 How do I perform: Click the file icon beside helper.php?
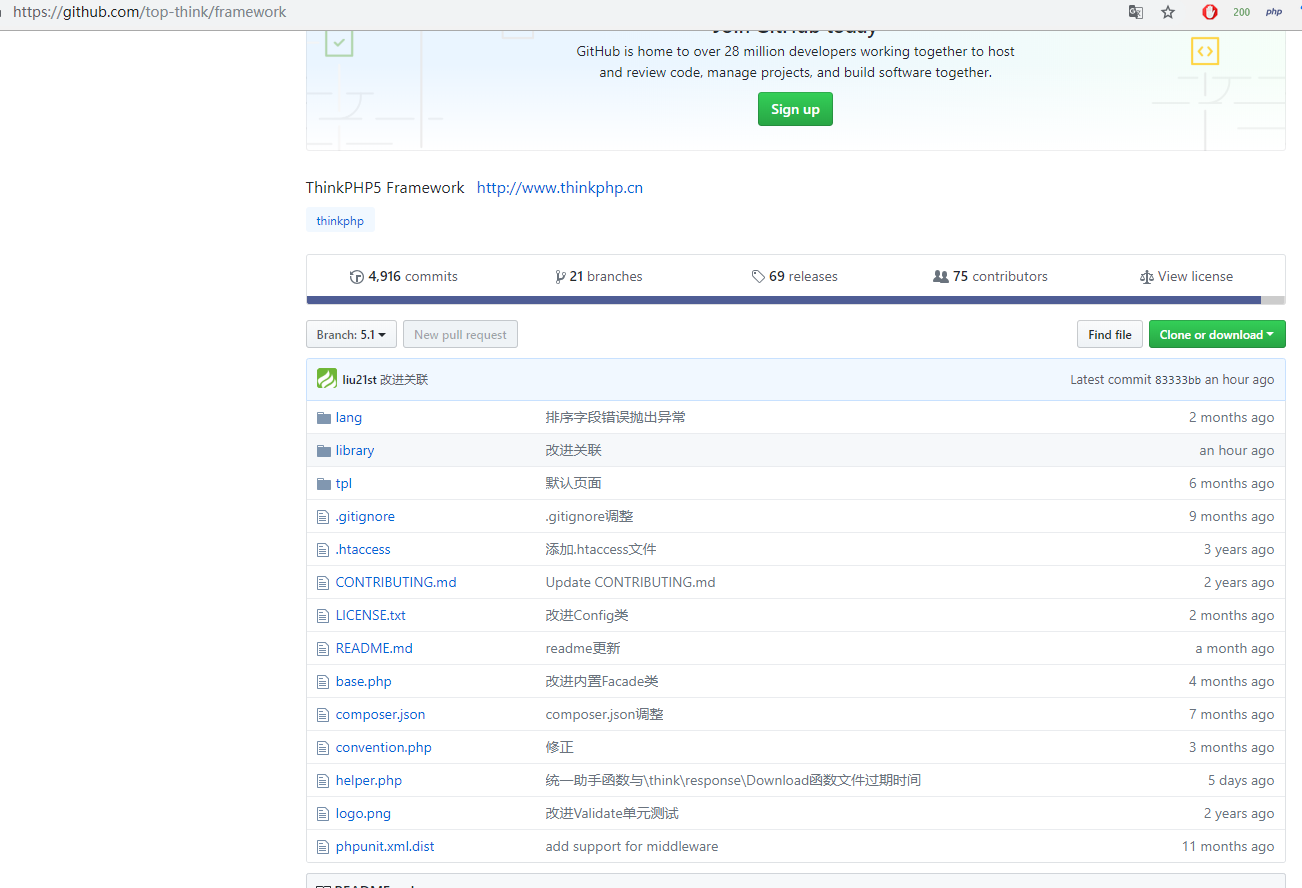point(322,781)
